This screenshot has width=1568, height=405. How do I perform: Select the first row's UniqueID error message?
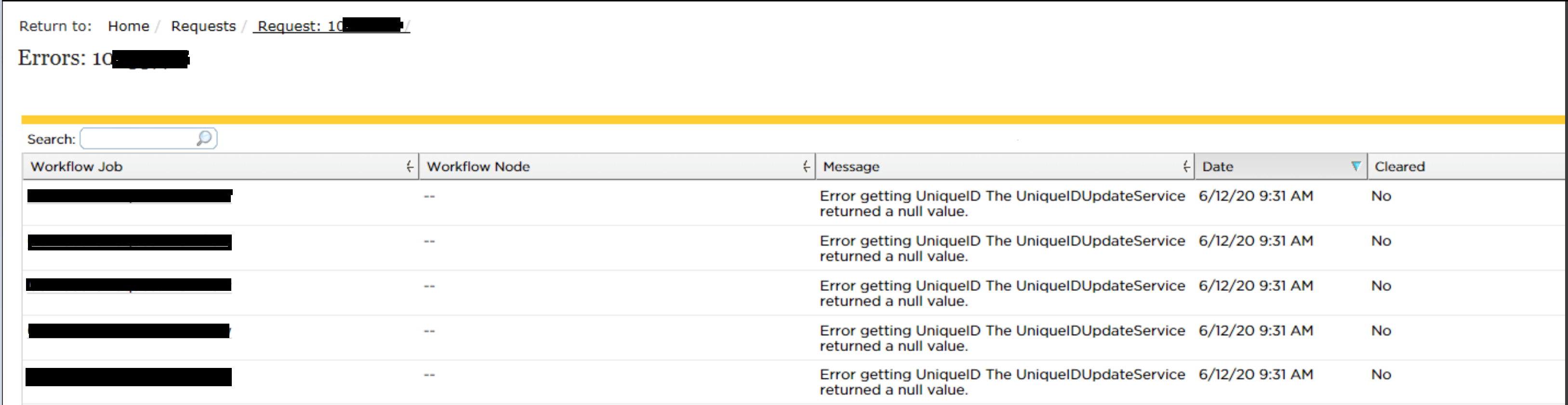(1001, 203)
